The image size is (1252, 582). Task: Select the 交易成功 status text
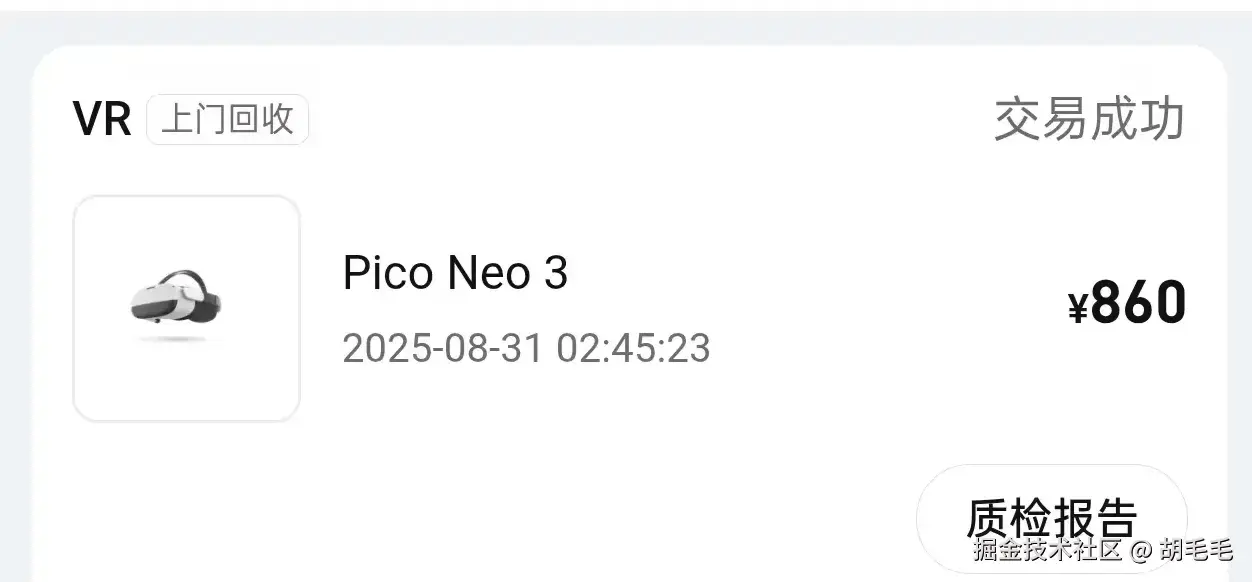(1089, 120)
